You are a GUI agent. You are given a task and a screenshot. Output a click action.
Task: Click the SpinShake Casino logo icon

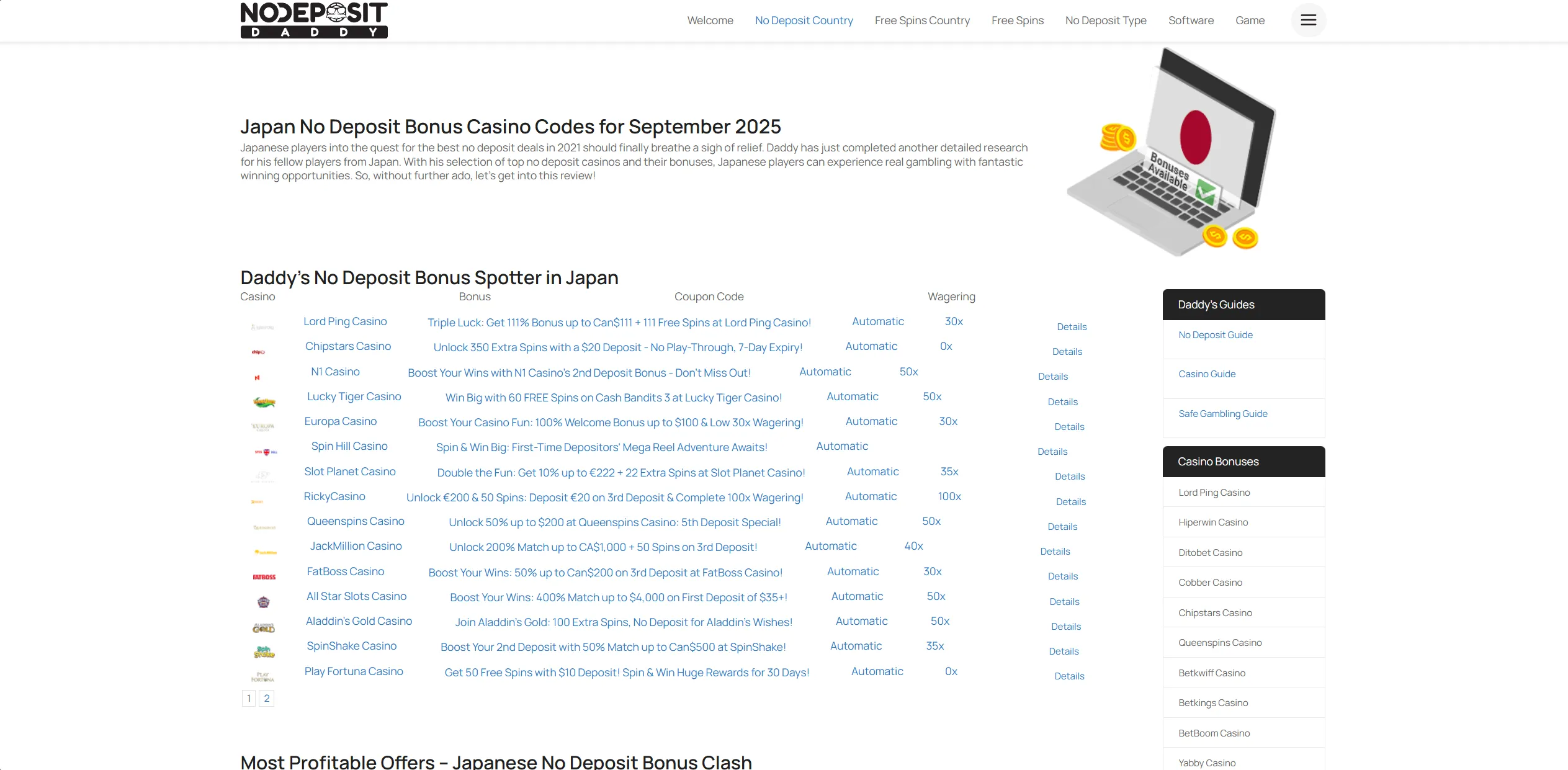(x=264, y=652)
